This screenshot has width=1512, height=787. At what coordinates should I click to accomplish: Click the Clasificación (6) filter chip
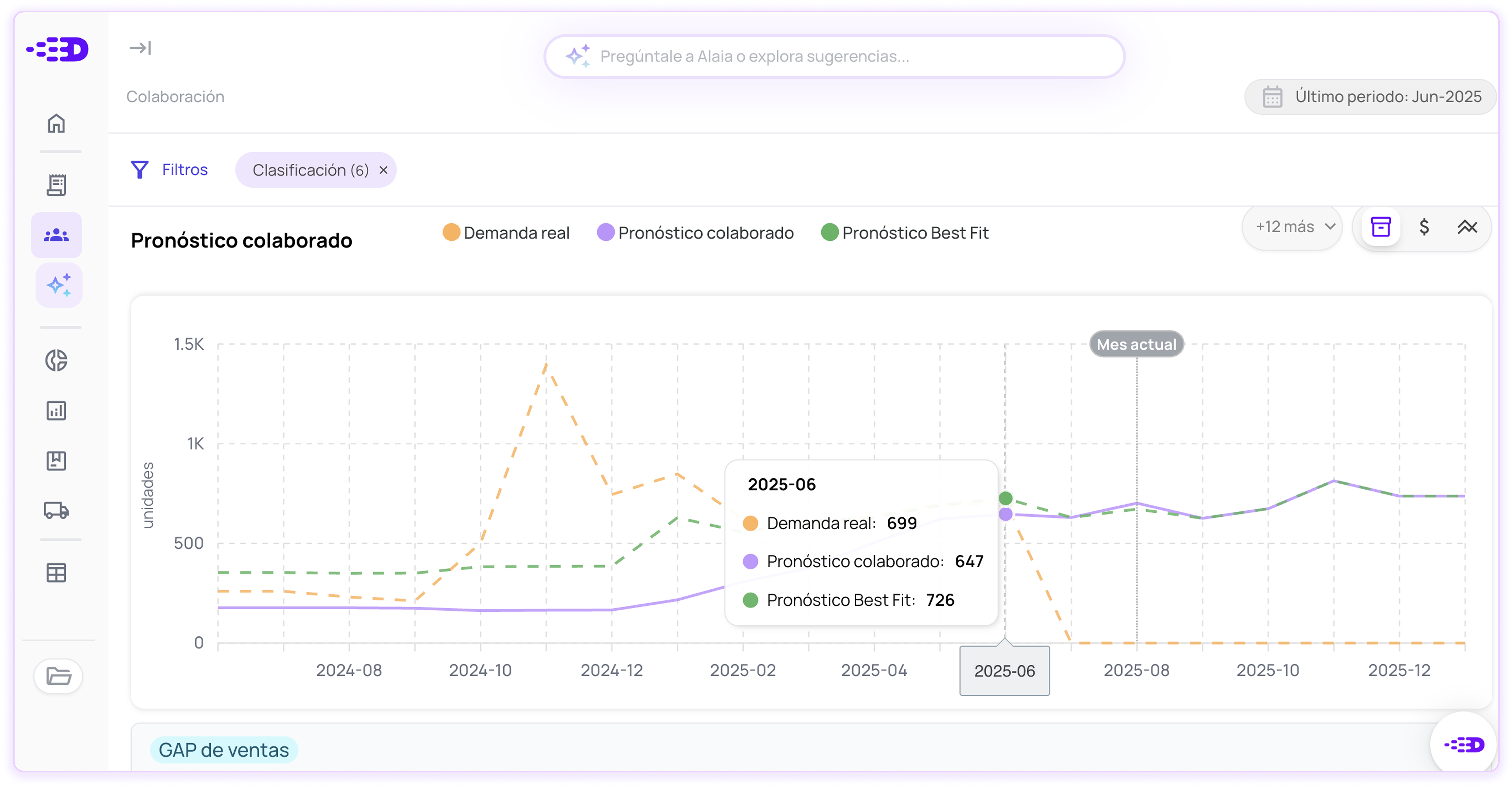pyautogui.click(x=316, y=170)
